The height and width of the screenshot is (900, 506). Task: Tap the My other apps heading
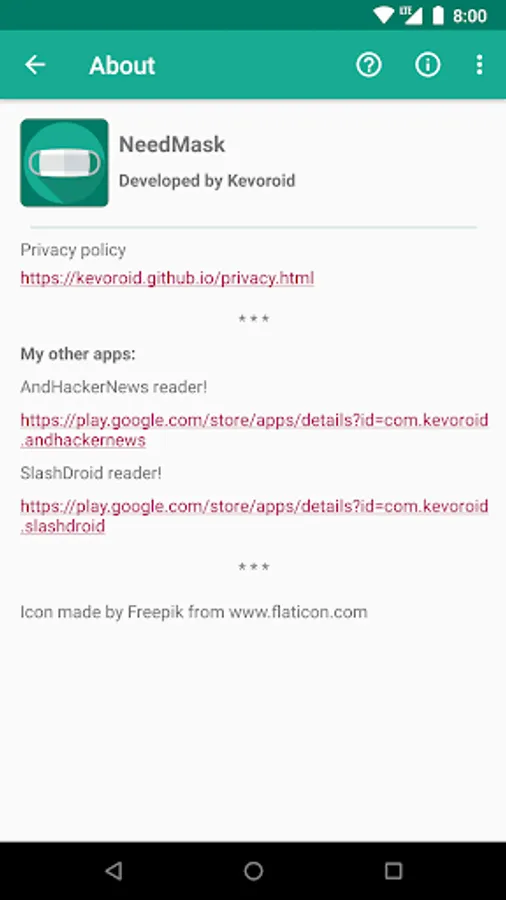78,354
